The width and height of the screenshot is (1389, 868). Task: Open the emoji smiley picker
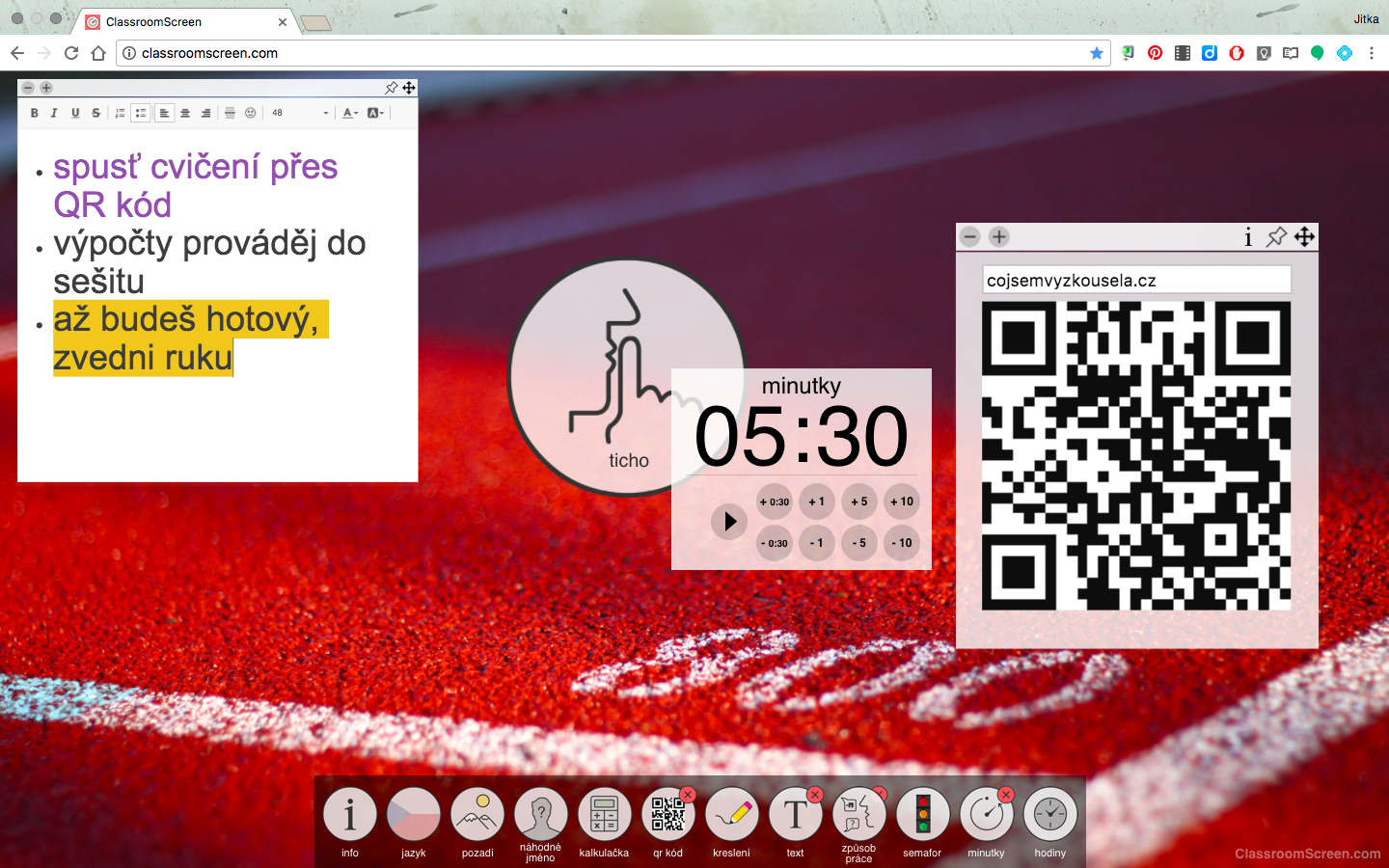point(251,113)
